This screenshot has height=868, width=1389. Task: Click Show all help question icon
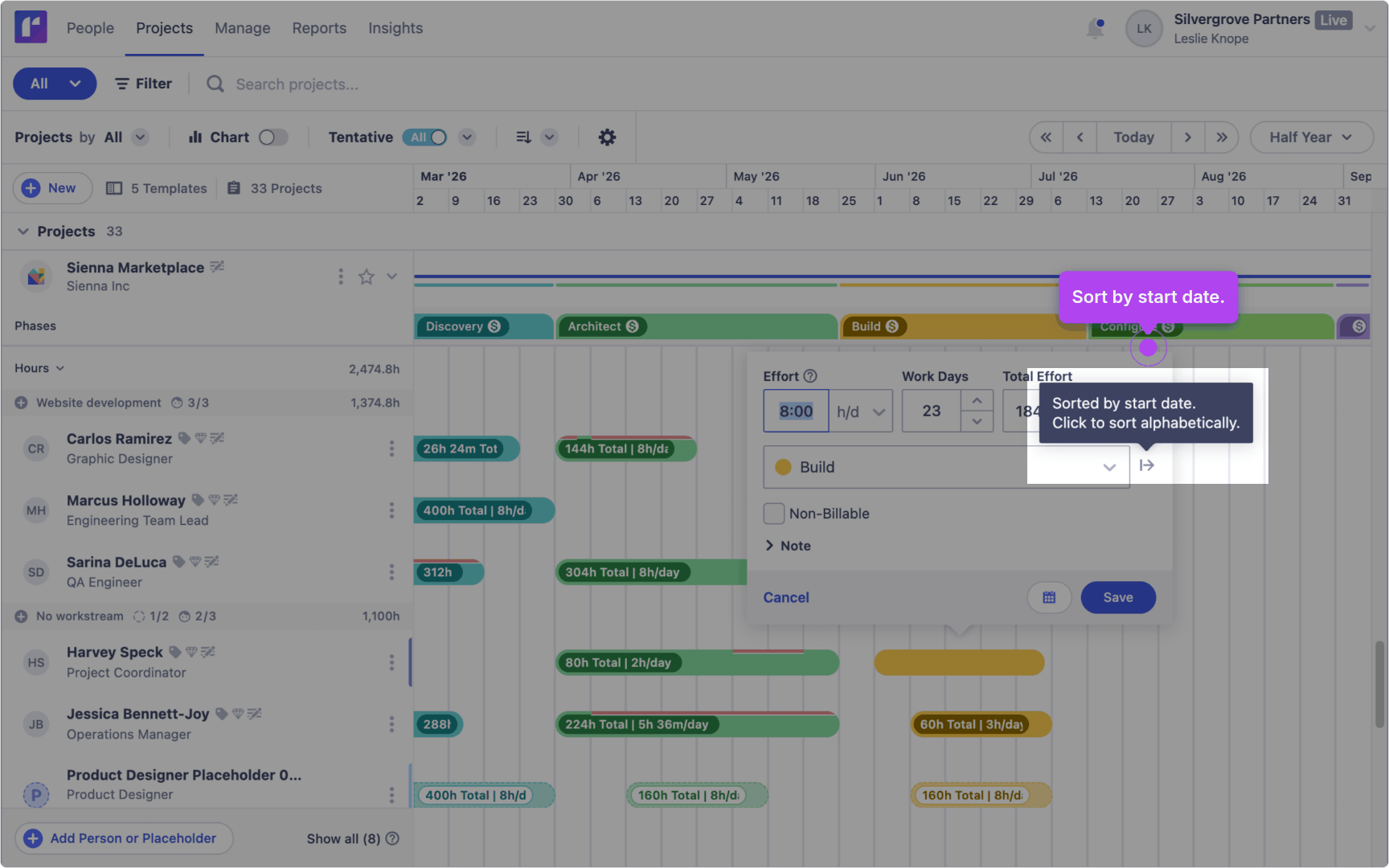point(392,838)
